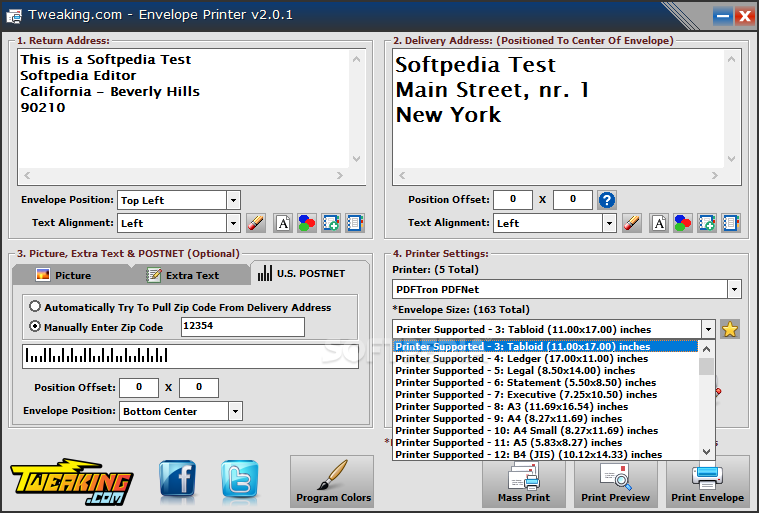Clear delivery address with eraser icon
The height and width of the screenshot is (513, 759).
tap(632, 223)
